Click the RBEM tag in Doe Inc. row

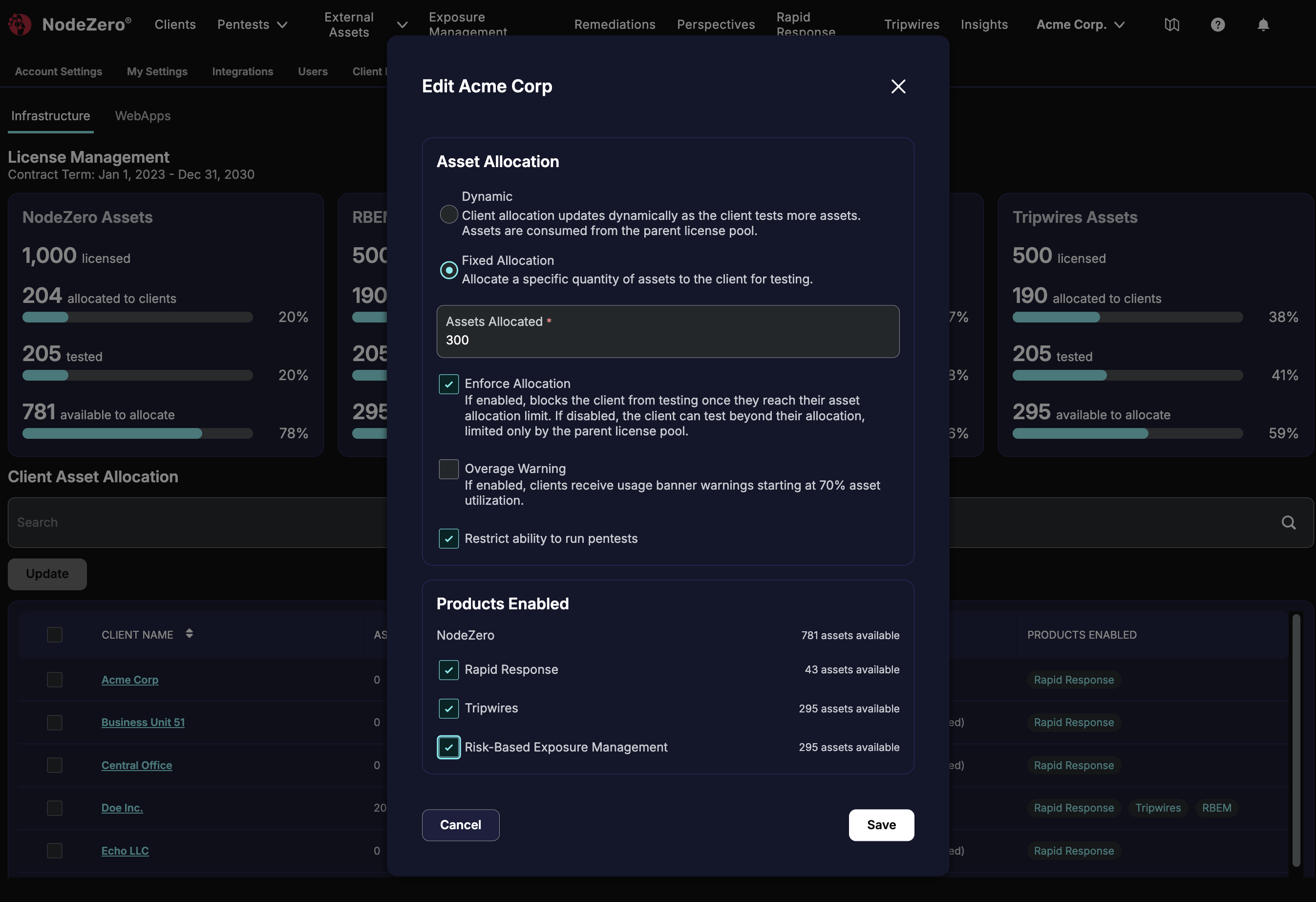point(1216,808)
